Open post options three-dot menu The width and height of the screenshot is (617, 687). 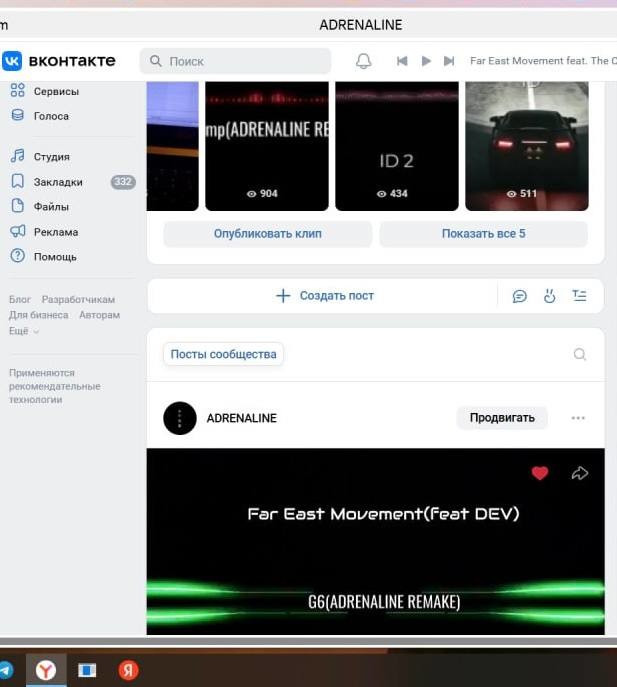[578, 418]
